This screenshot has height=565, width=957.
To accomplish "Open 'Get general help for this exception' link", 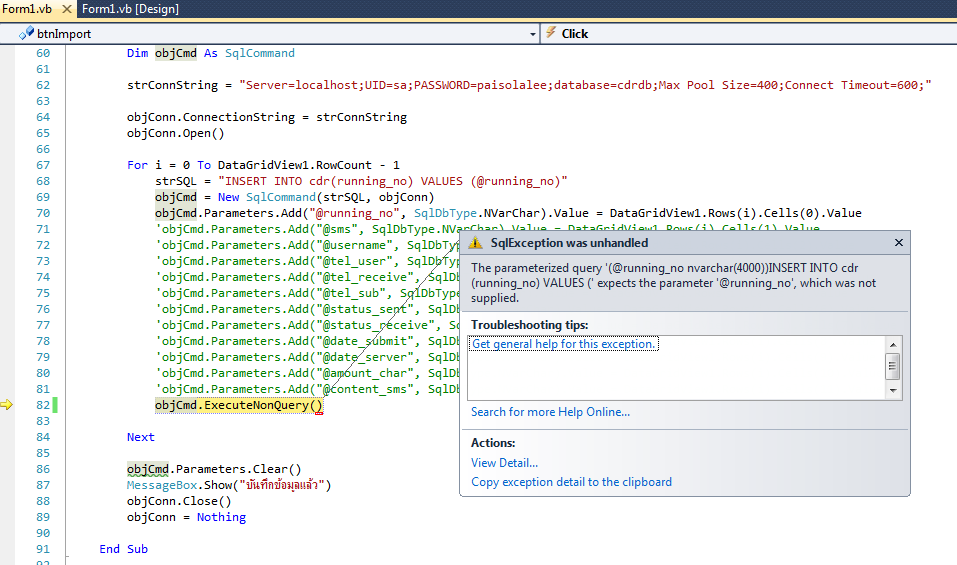I will [564, 344].
